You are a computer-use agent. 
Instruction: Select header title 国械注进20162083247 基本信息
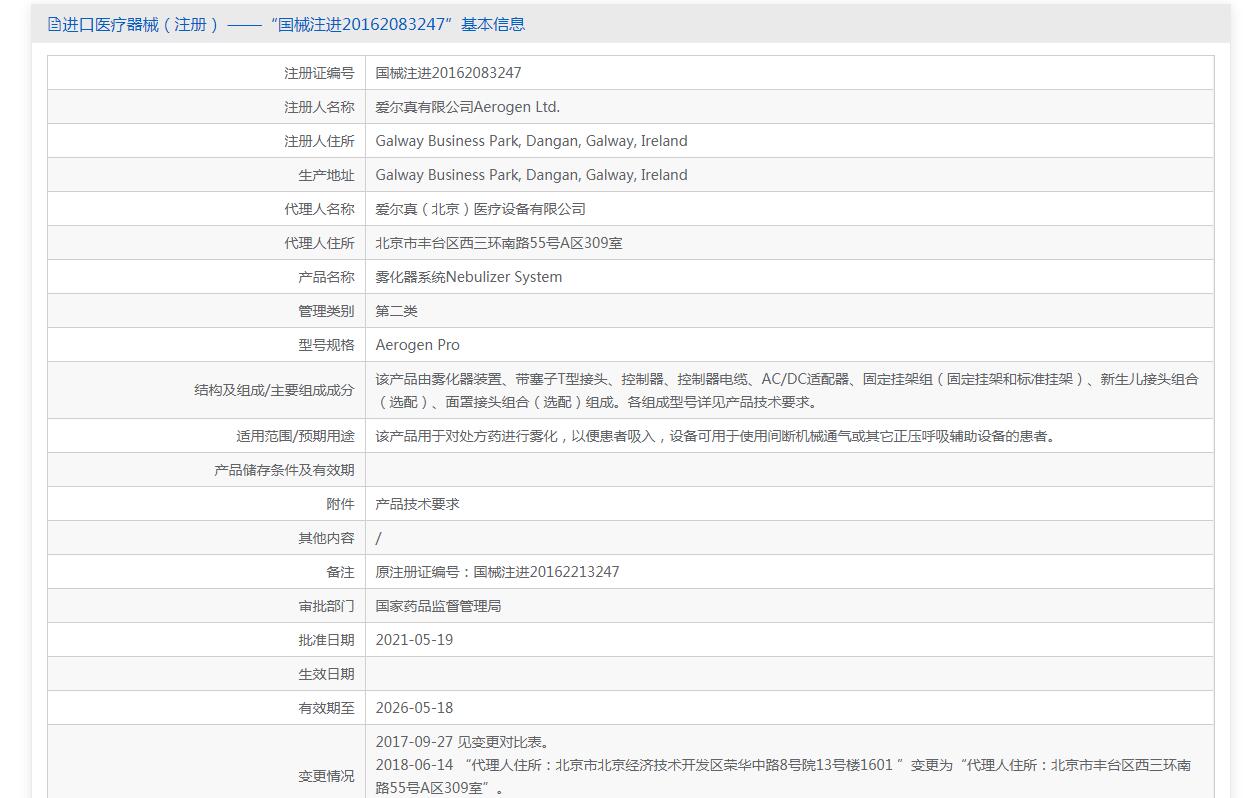[x=397, y=24]
